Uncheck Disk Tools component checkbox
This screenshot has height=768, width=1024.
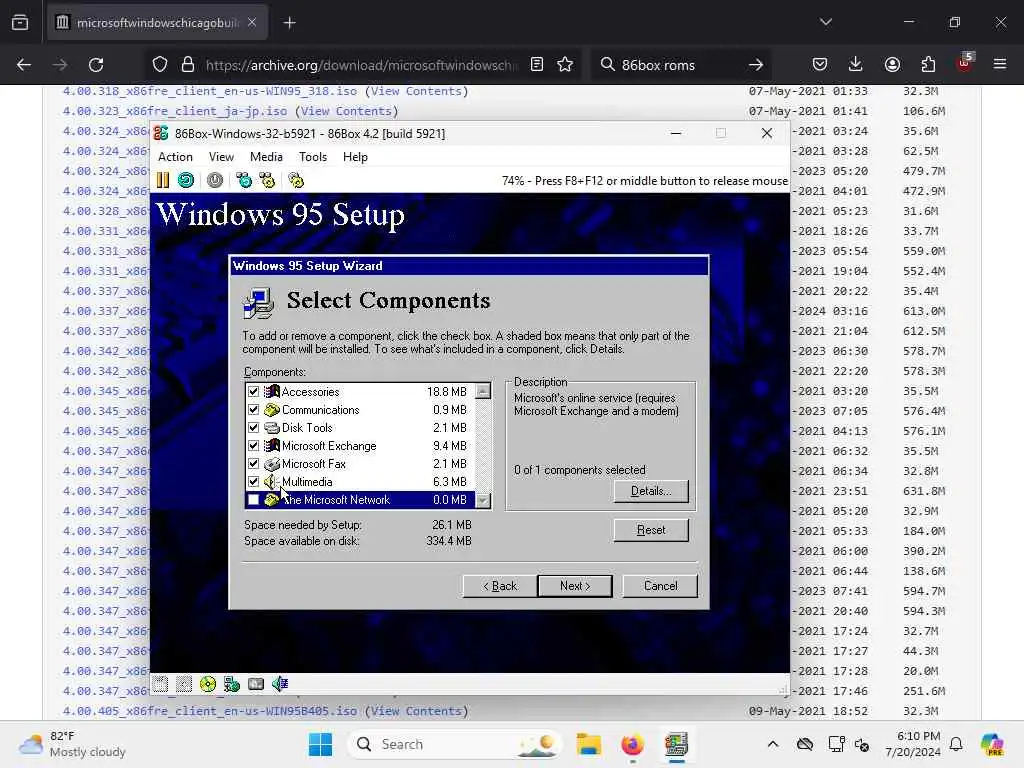point(253,428)
